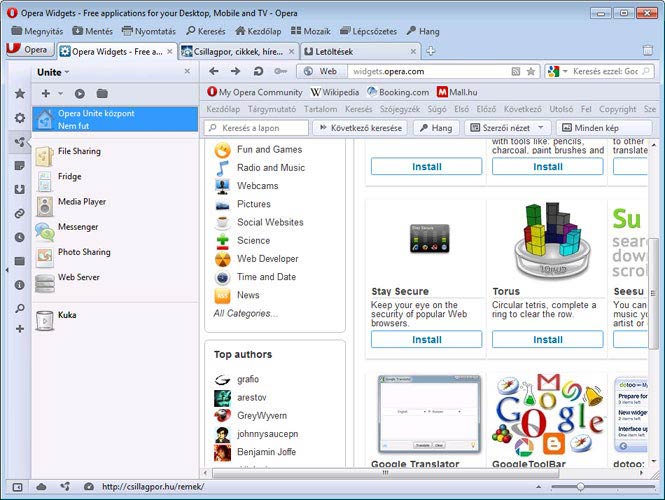Expand the Szerzői nézet dropdown
Screen dimensions: 665x500
[541, 127]
